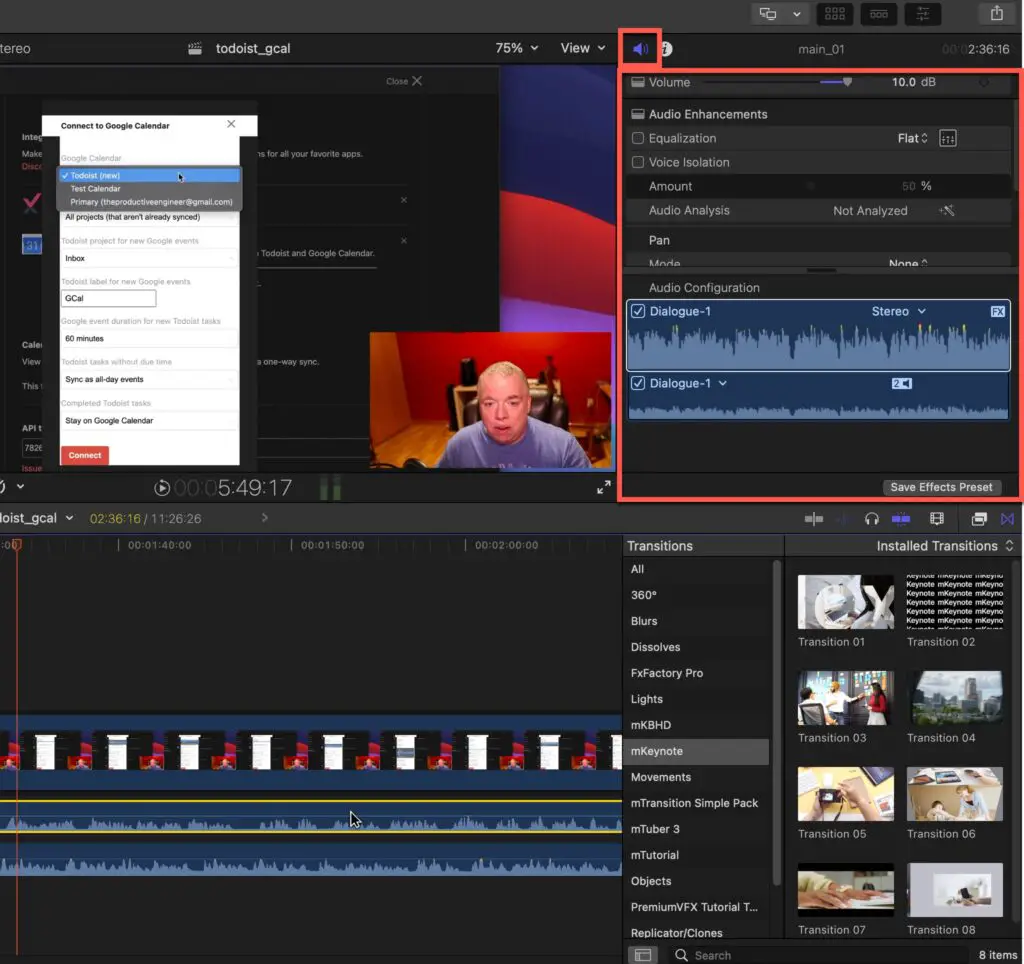Go forward in timeline history arrow
The height and width of the screenshot is (964, 1024).
264,518
